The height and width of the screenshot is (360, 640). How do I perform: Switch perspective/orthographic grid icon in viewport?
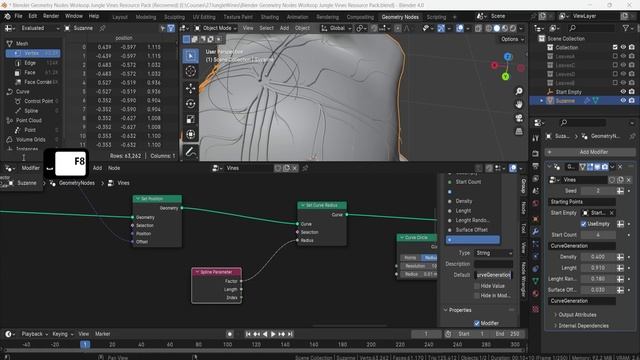point(519,131)
